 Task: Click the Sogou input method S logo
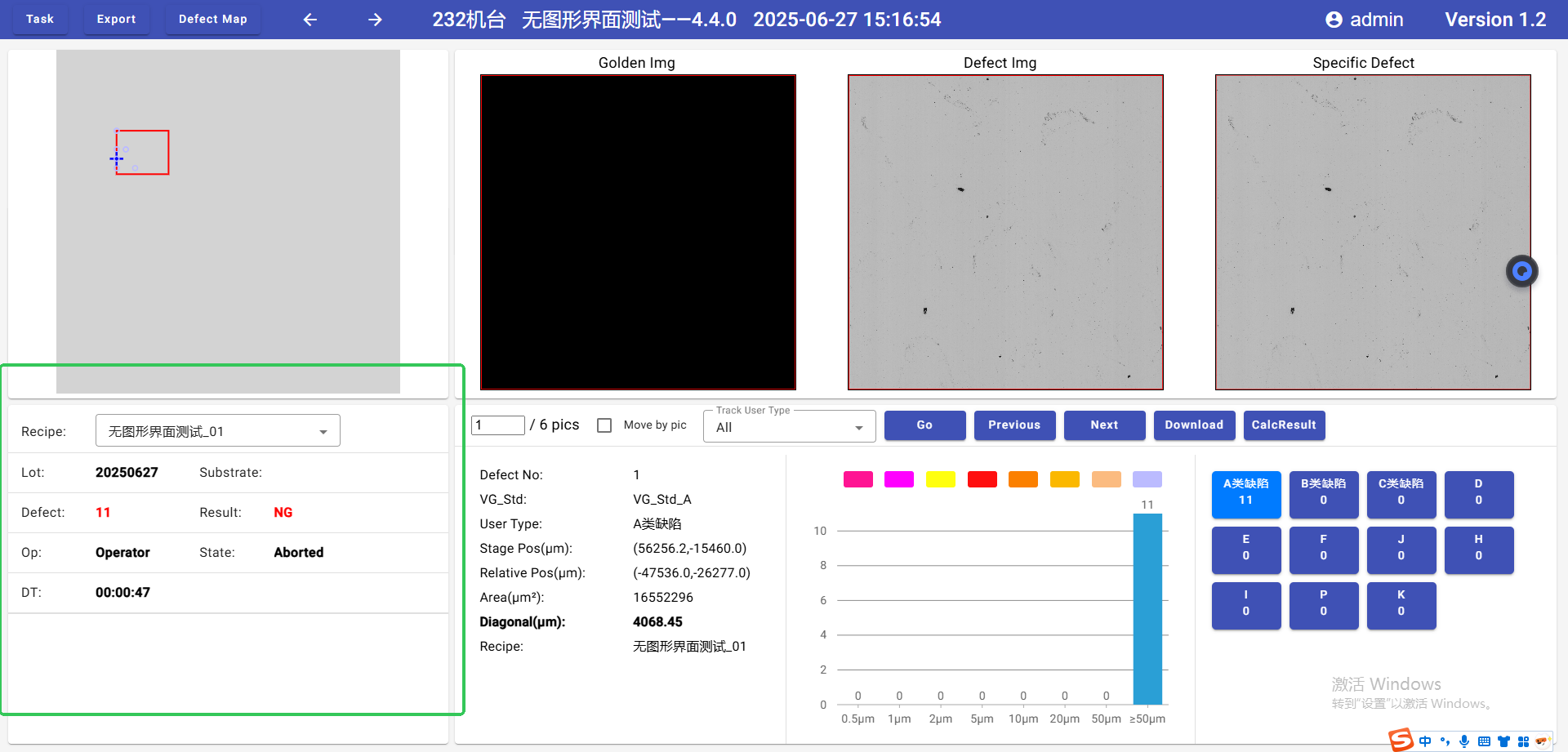point(1401,741)
